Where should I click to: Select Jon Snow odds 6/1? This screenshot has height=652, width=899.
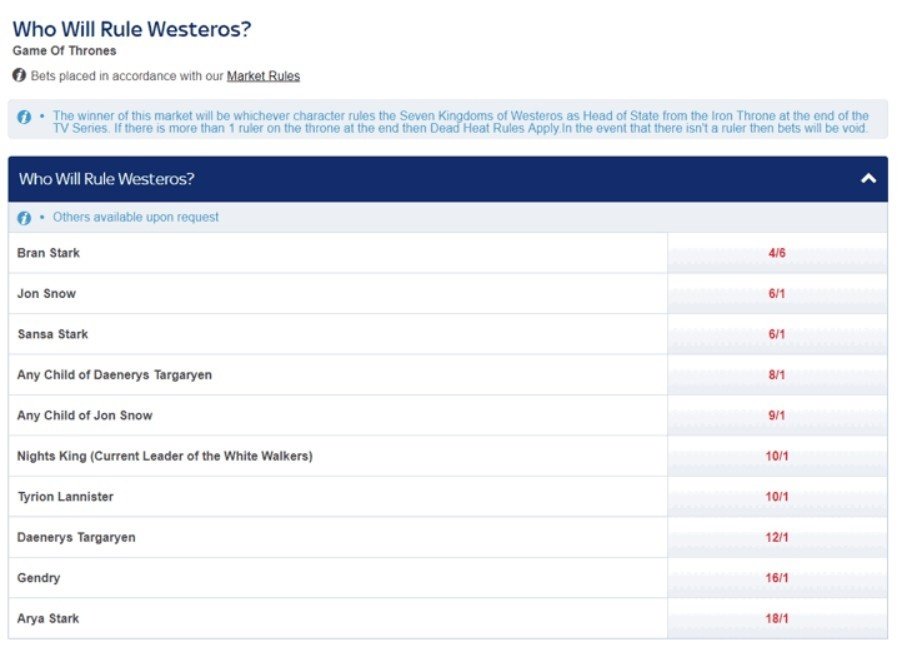777,294
